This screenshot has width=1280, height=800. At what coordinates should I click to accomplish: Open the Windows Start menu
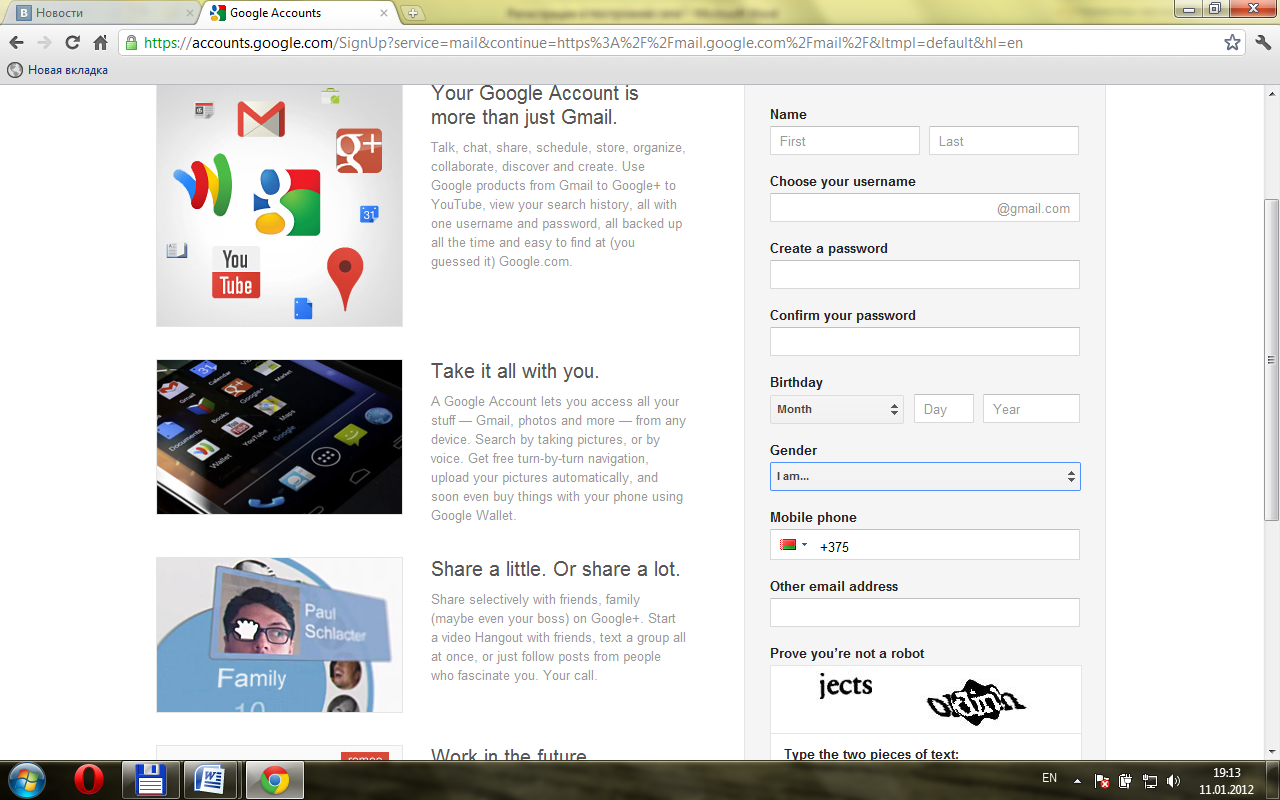[x=26, y=778]
